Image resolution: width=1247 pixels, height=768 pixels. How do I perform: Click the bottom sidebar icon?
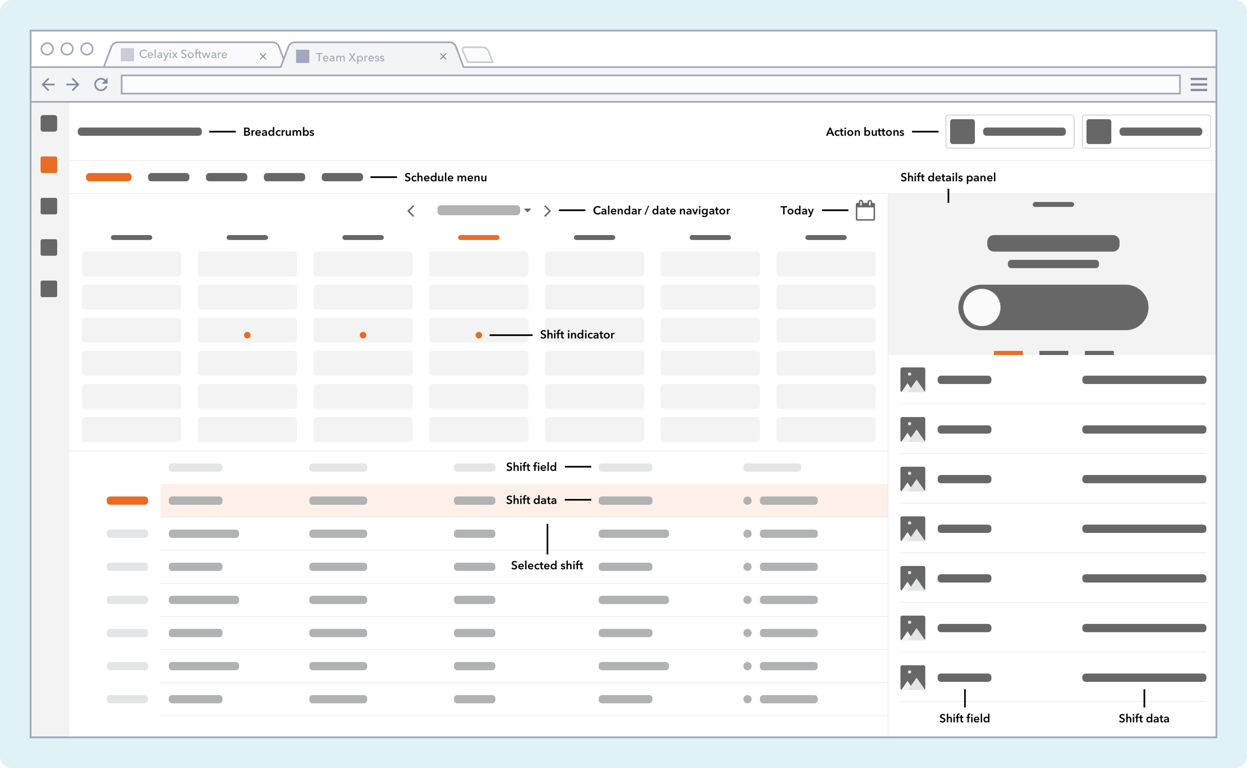[x=49, y=289]
